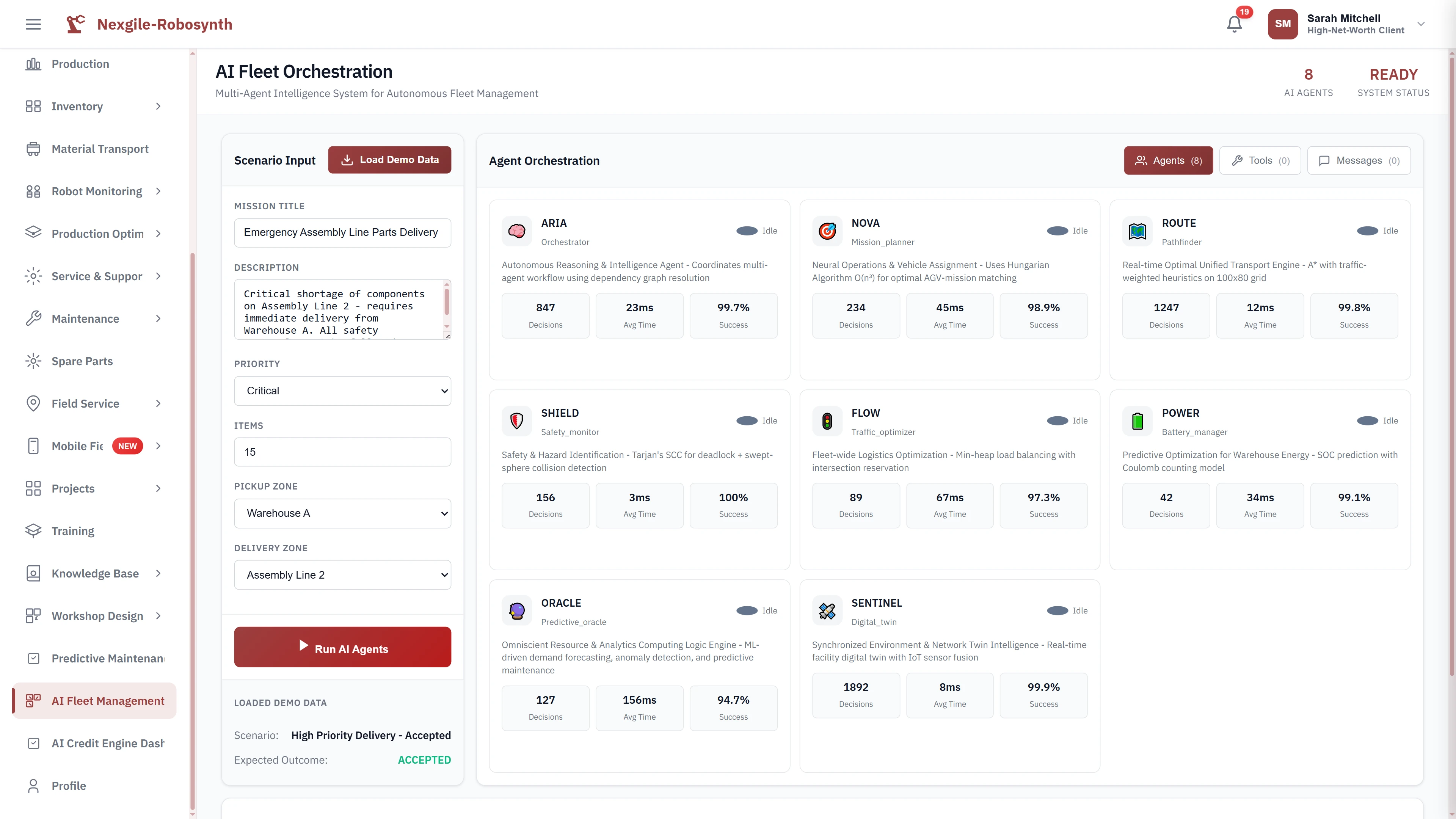The height and width of the screenshot is (819, 1456).
Task: Open the Priority dropdown
Action: pyautogui.click(x=342, y=391)
